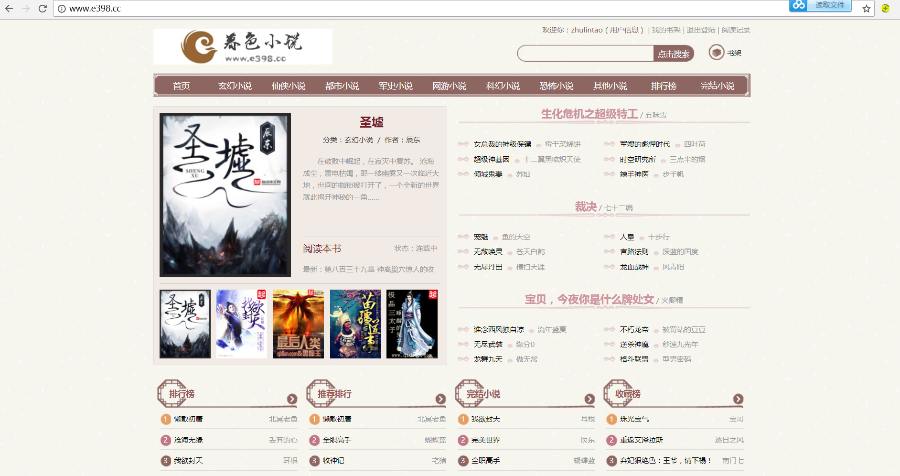The image size is (900, 476).
Task: Open 用户信息 link at top right
Action: coord(626,30)
